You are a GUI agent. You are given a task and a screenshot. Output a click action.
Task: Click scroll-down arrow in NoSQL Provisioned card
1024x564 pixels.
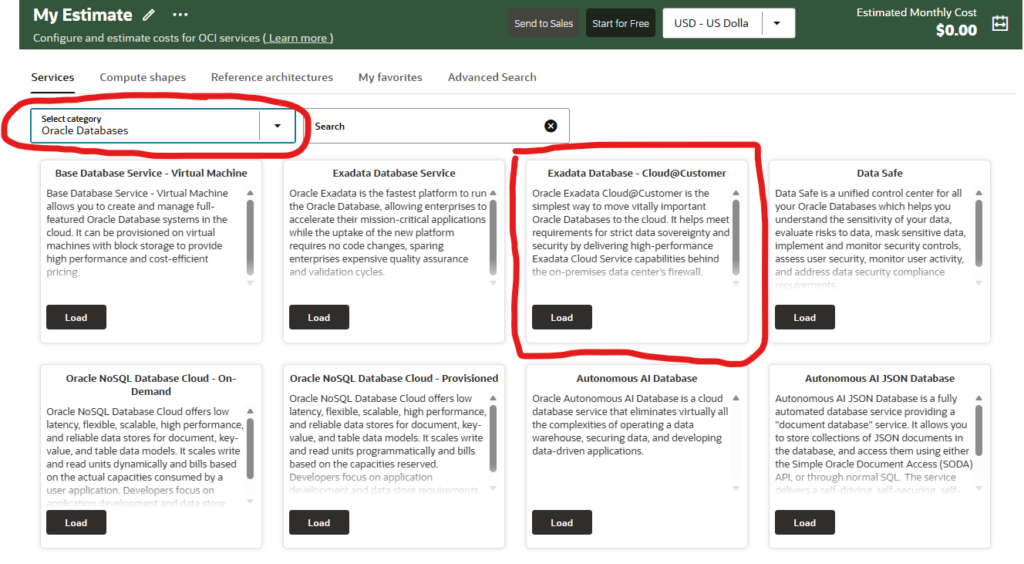click(x=493, y=488)
